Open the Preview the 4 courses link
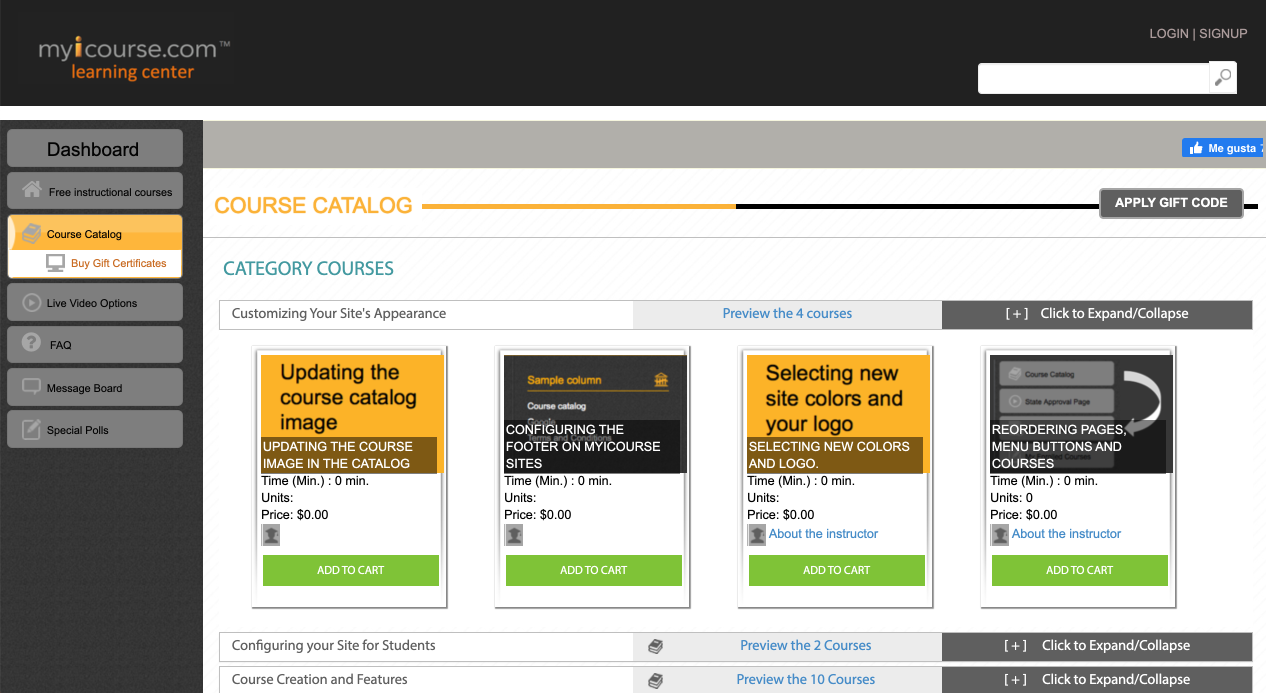Screen dimensions: 1266x693 787,313
